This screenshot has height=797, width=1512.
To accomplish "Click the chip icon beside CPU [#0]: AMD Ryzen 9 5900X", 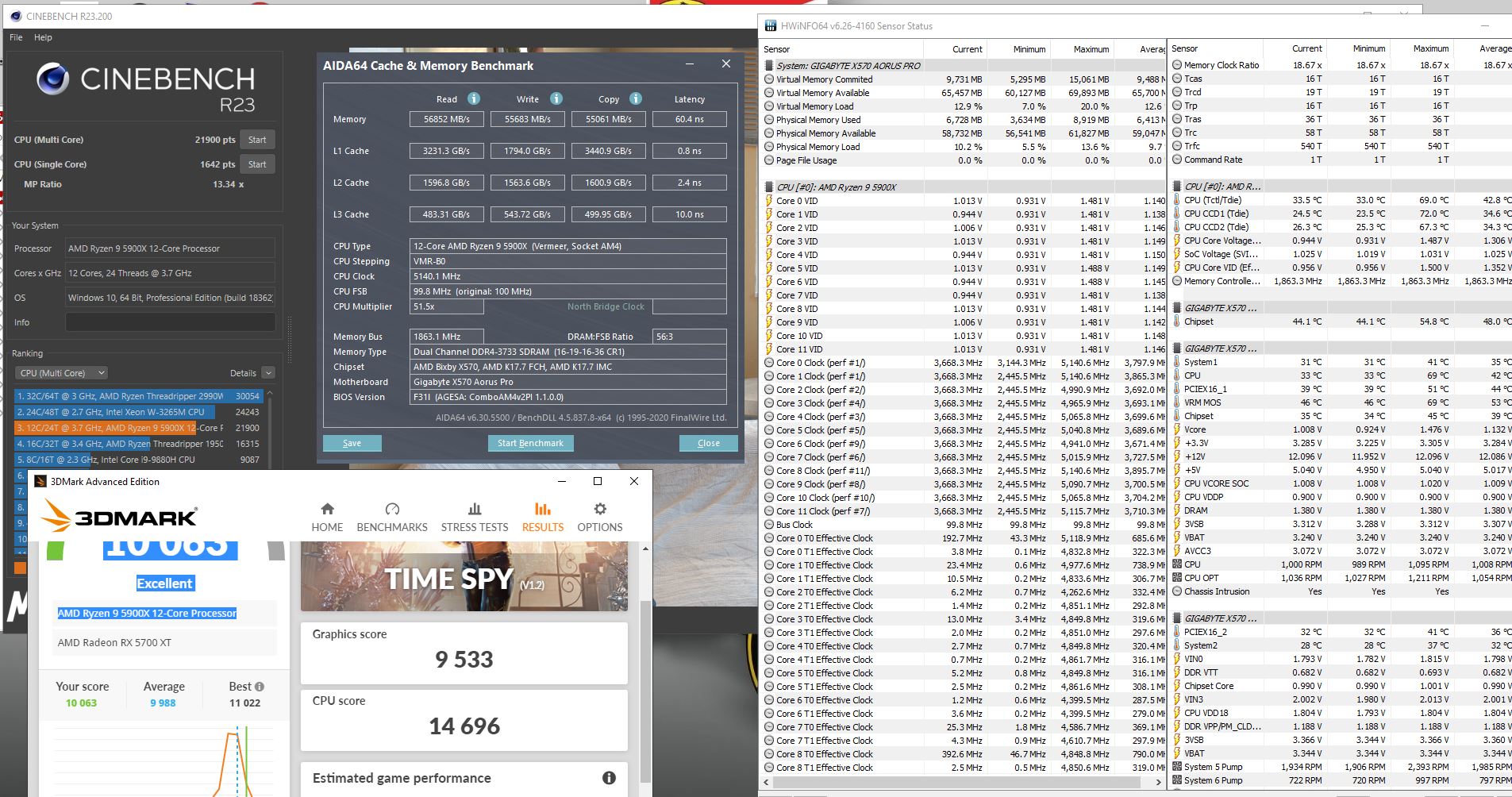I will click(x=769, y=187).
